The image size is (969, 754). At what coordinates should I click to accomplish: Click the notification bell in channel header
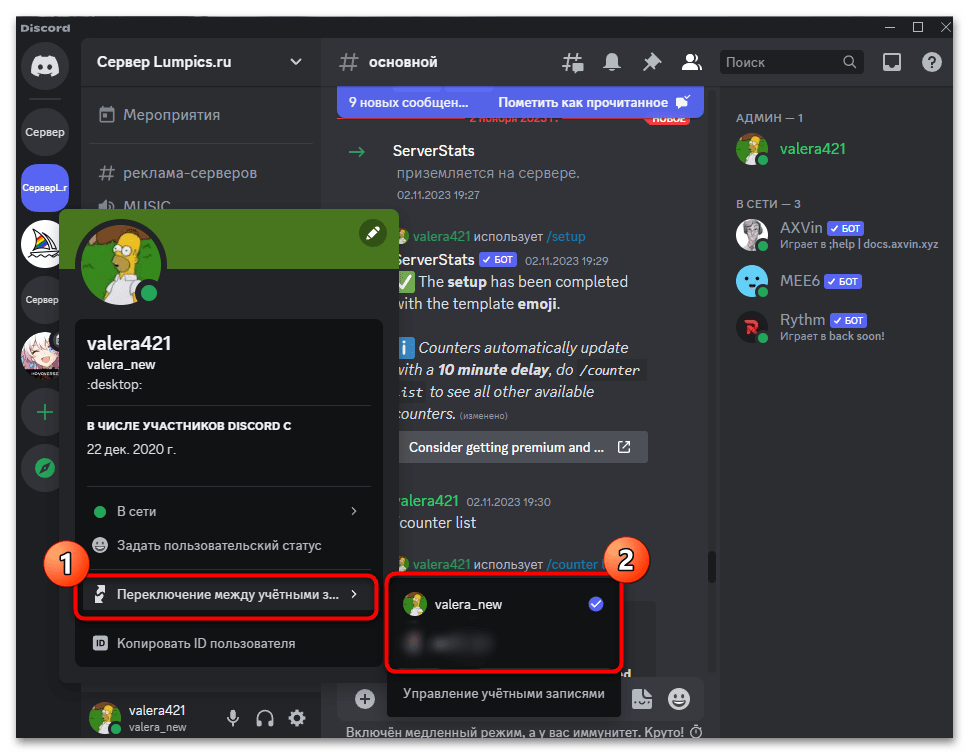click(611, 61)
